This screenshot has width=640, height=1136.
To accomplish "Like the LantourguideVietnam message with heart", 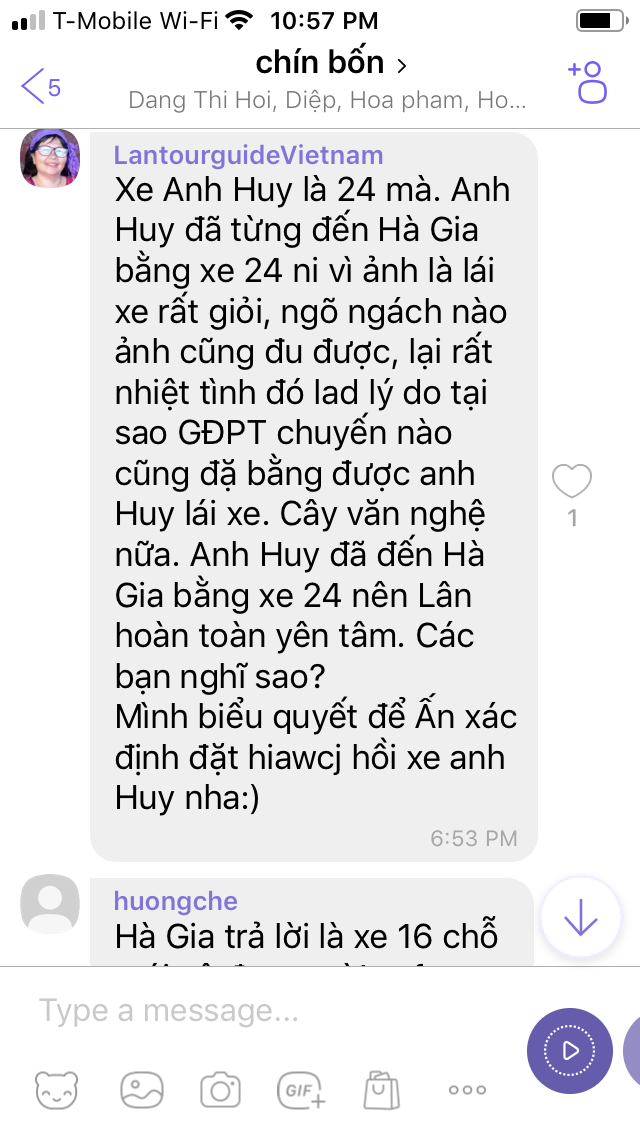I will pyautogui.click(x=572, y=481).
